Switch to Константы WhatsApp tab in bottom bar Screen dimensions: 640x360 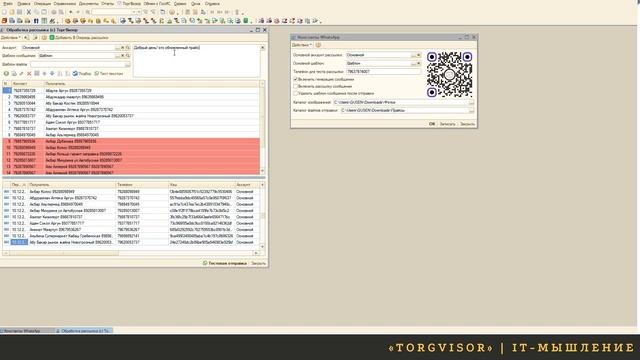[27, 331]
